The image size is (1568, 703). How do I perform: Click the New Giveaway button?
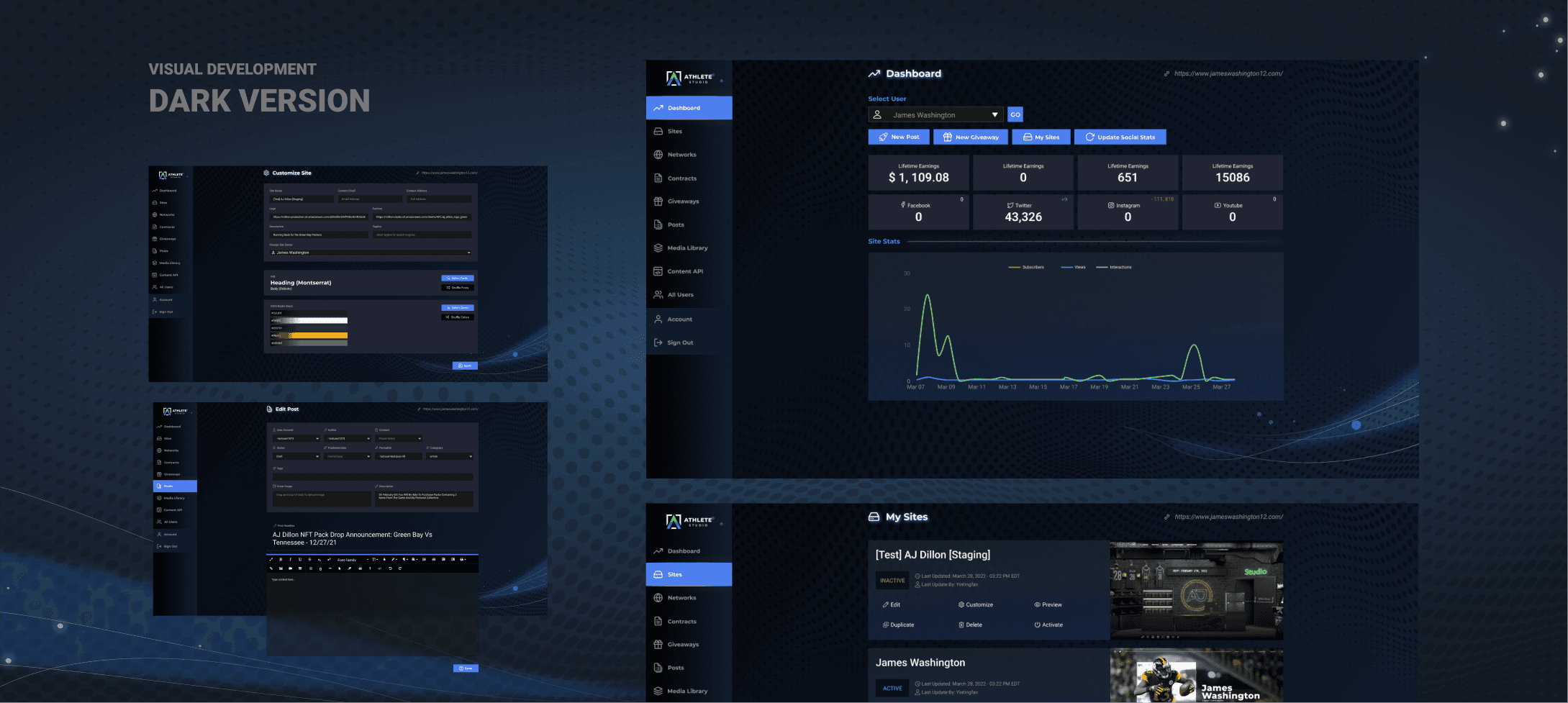[x=971, y=137]
